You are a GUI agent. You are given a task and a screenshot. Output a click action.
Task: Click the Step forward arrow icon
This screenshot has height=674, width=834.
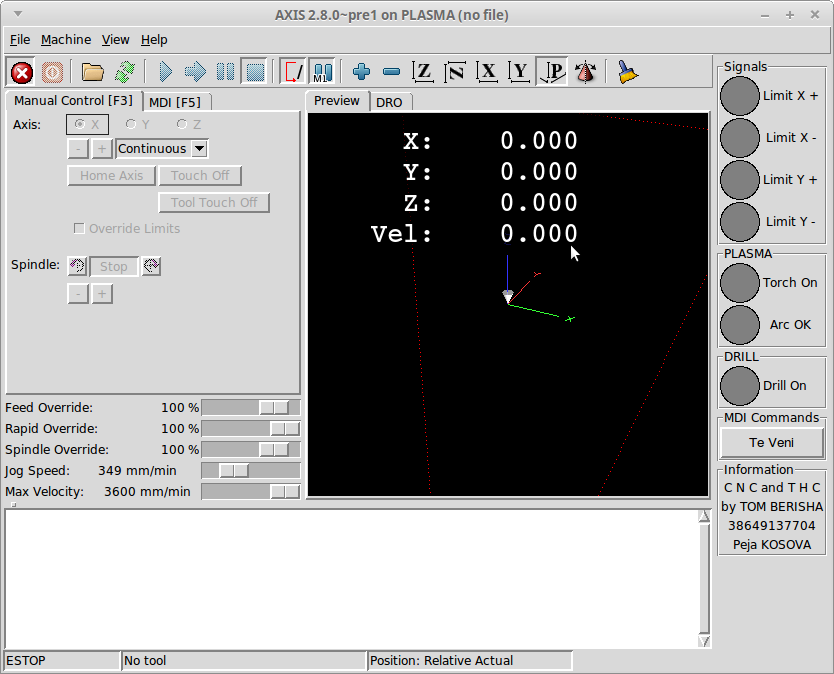coord(195,72)
